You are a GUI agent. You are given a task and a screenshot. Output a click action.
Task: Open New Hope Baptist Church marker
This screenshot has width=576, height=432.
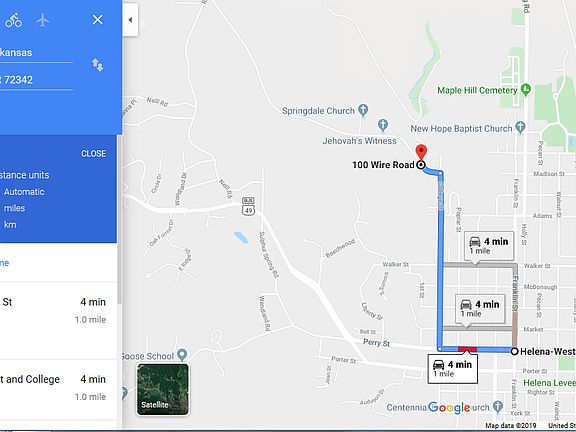tap(520, 128)
